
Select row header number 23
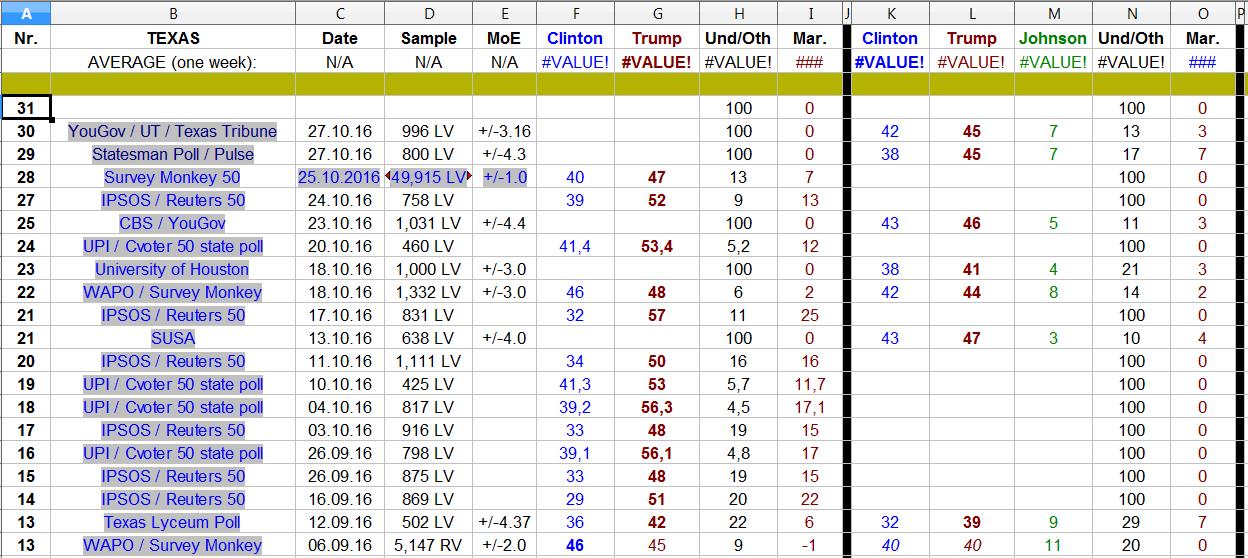[26, 269]
